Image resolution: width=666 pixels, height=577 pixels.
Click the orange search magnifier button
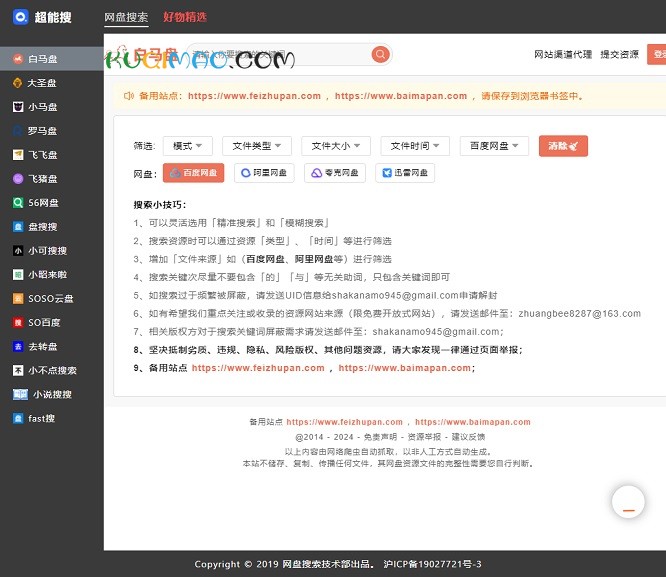tap(380, 54)
